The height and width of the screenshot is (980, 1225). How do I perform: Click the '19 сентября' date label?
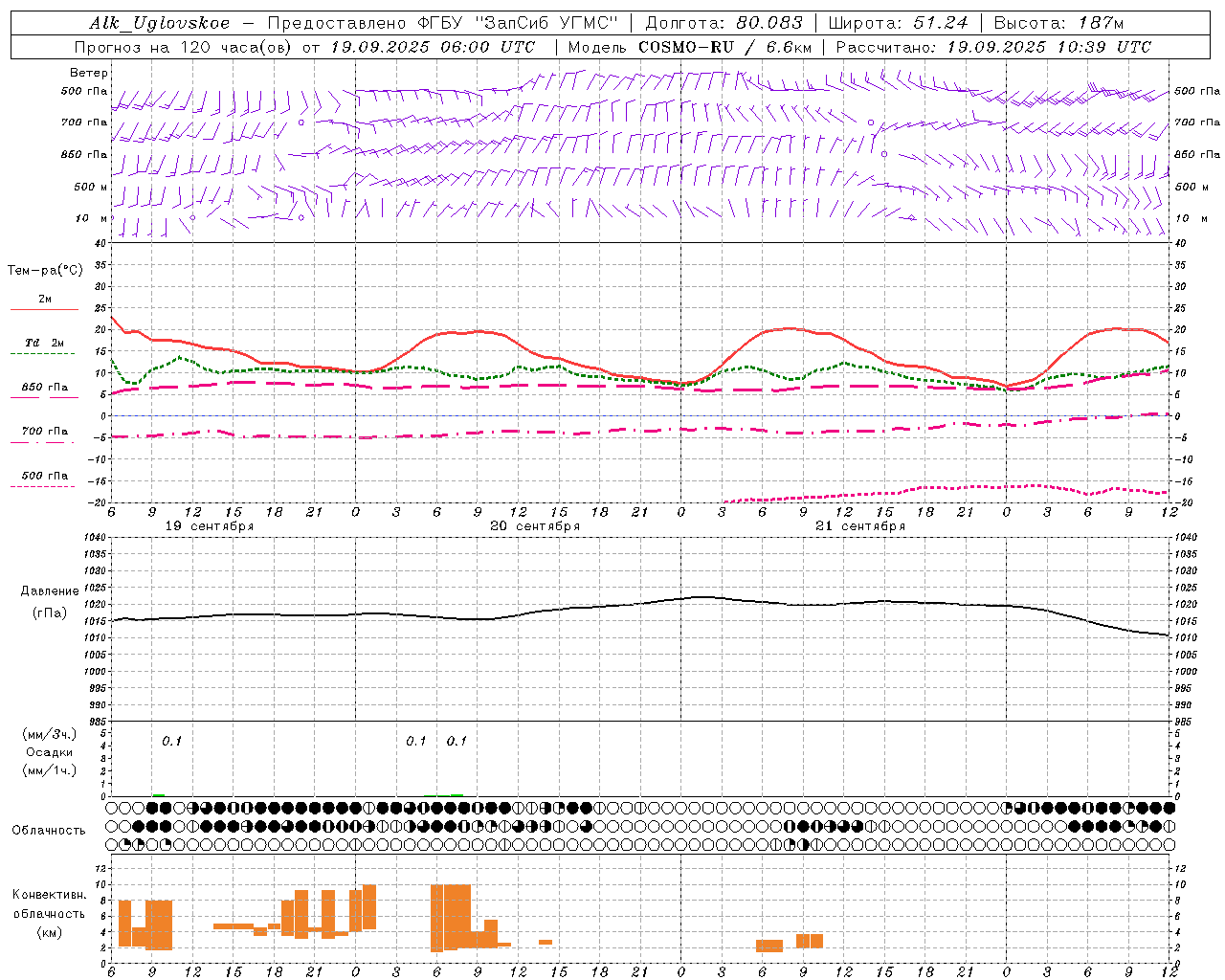click(210, 526)
